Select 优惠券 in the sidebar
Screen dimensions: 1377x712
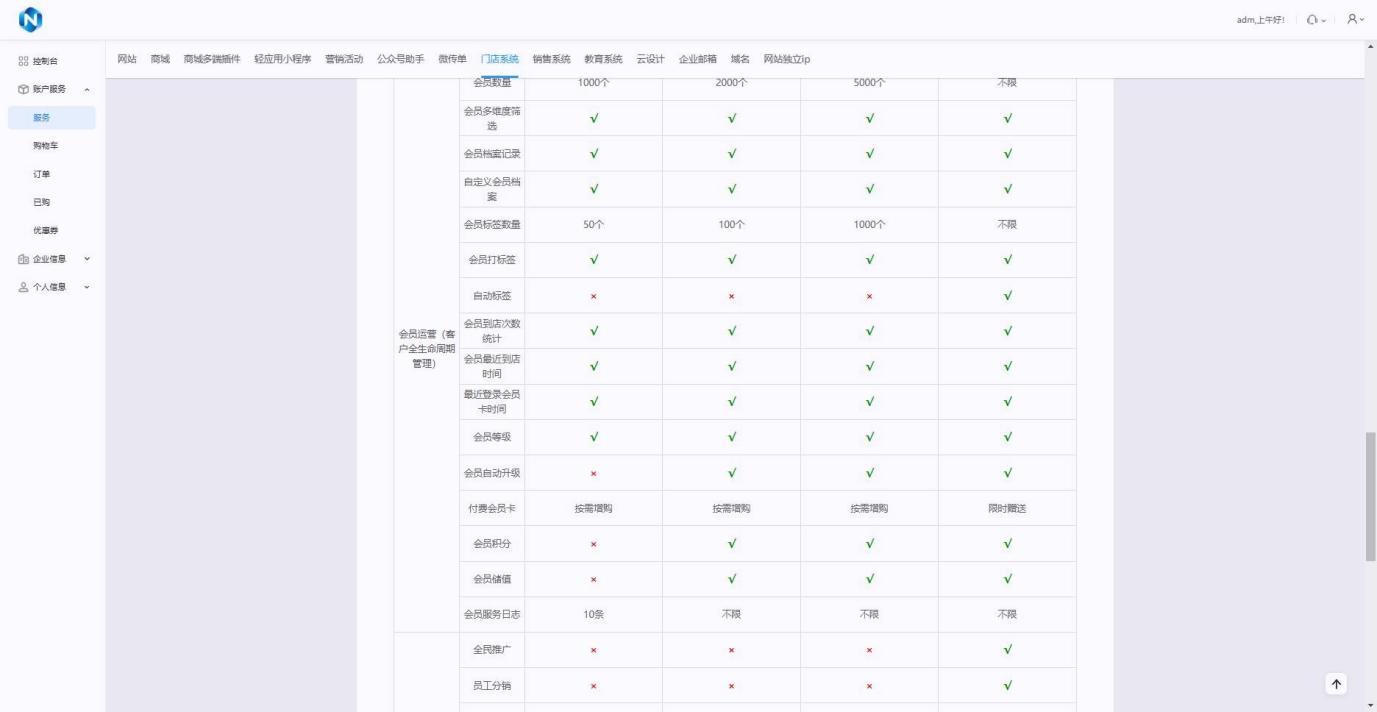(45, 230)
